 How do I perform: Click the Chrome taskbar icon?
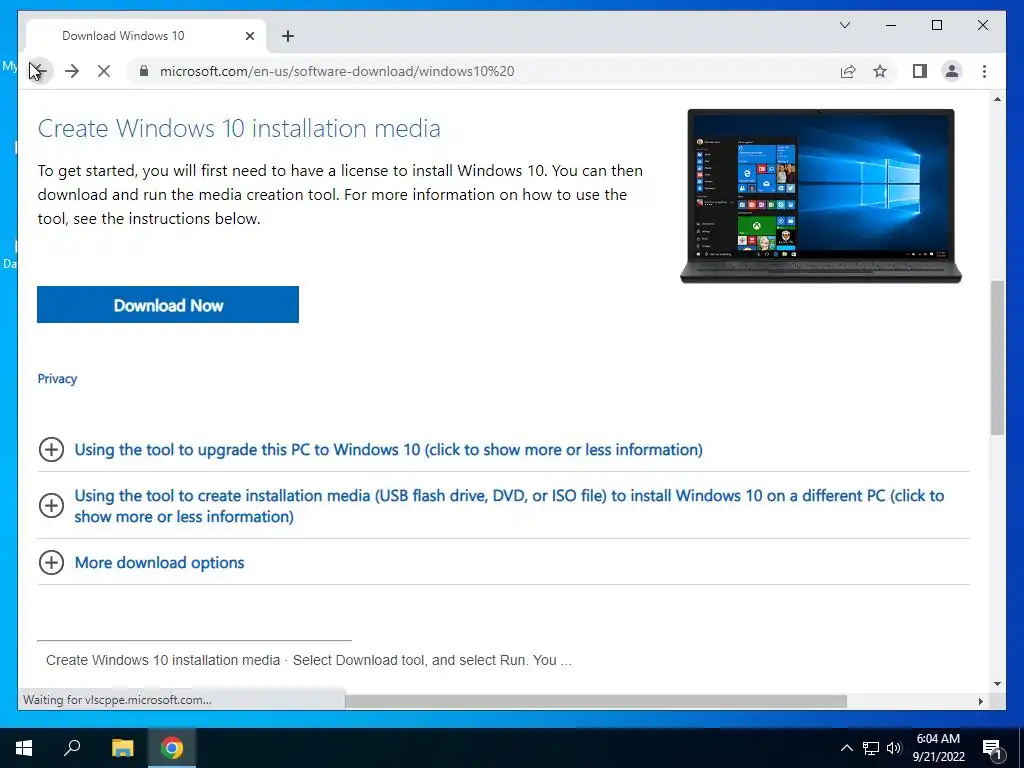pyautogui.click(x=172, y=748)
